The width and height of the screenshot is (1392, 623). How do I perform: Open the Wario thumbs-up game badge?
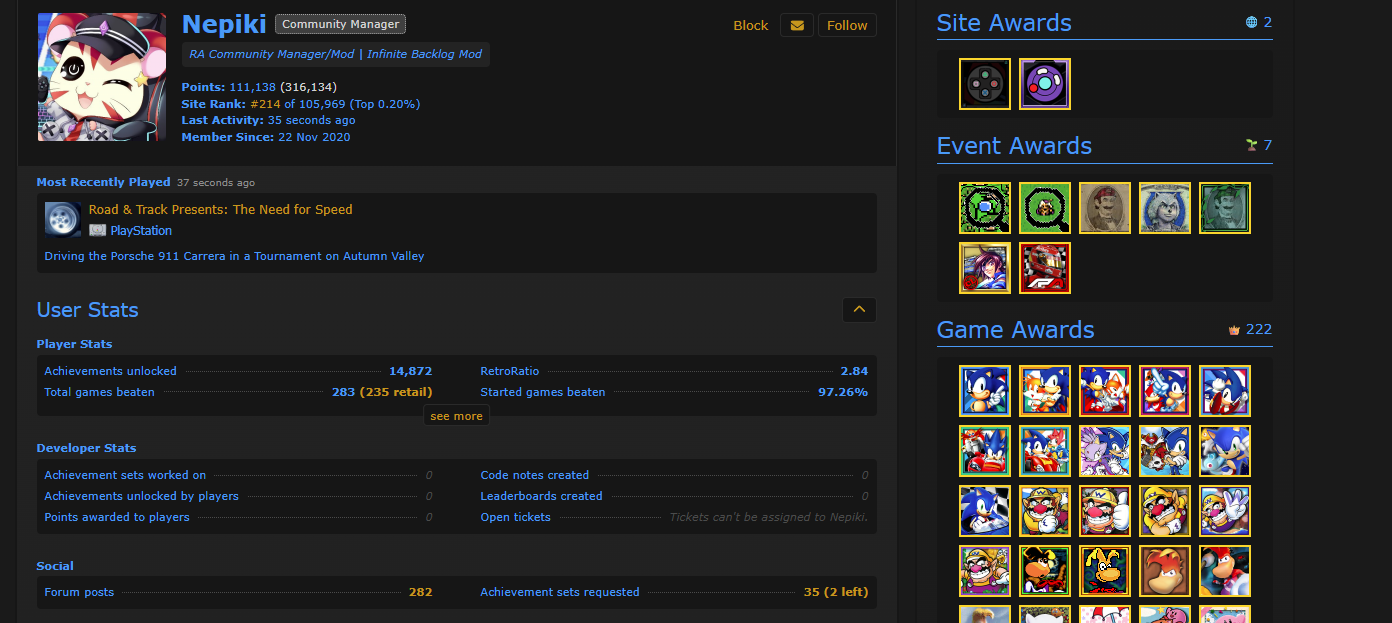(1105, 511)
